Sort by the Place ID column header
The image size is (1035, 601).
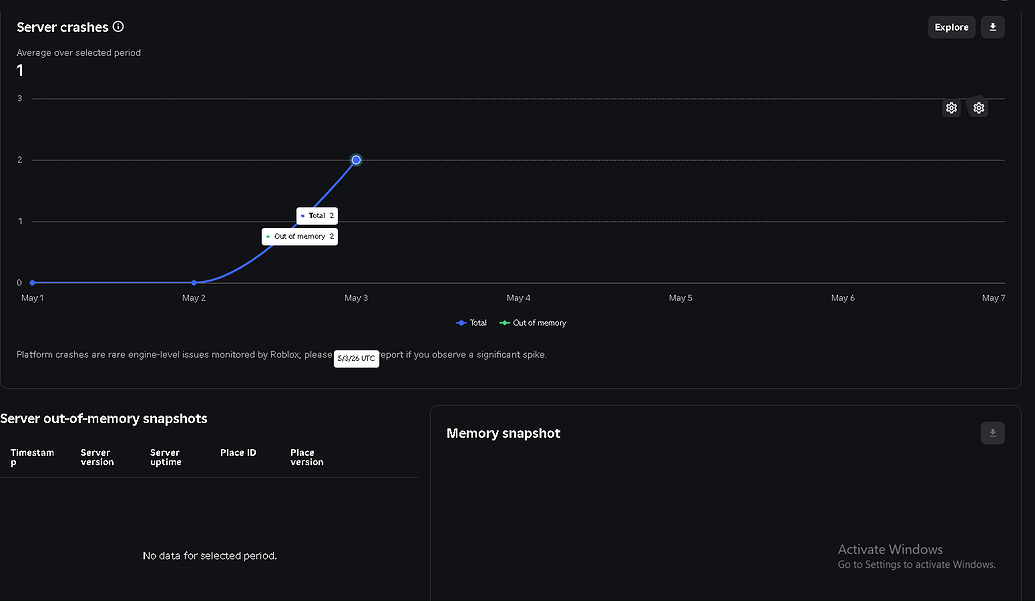238,453
